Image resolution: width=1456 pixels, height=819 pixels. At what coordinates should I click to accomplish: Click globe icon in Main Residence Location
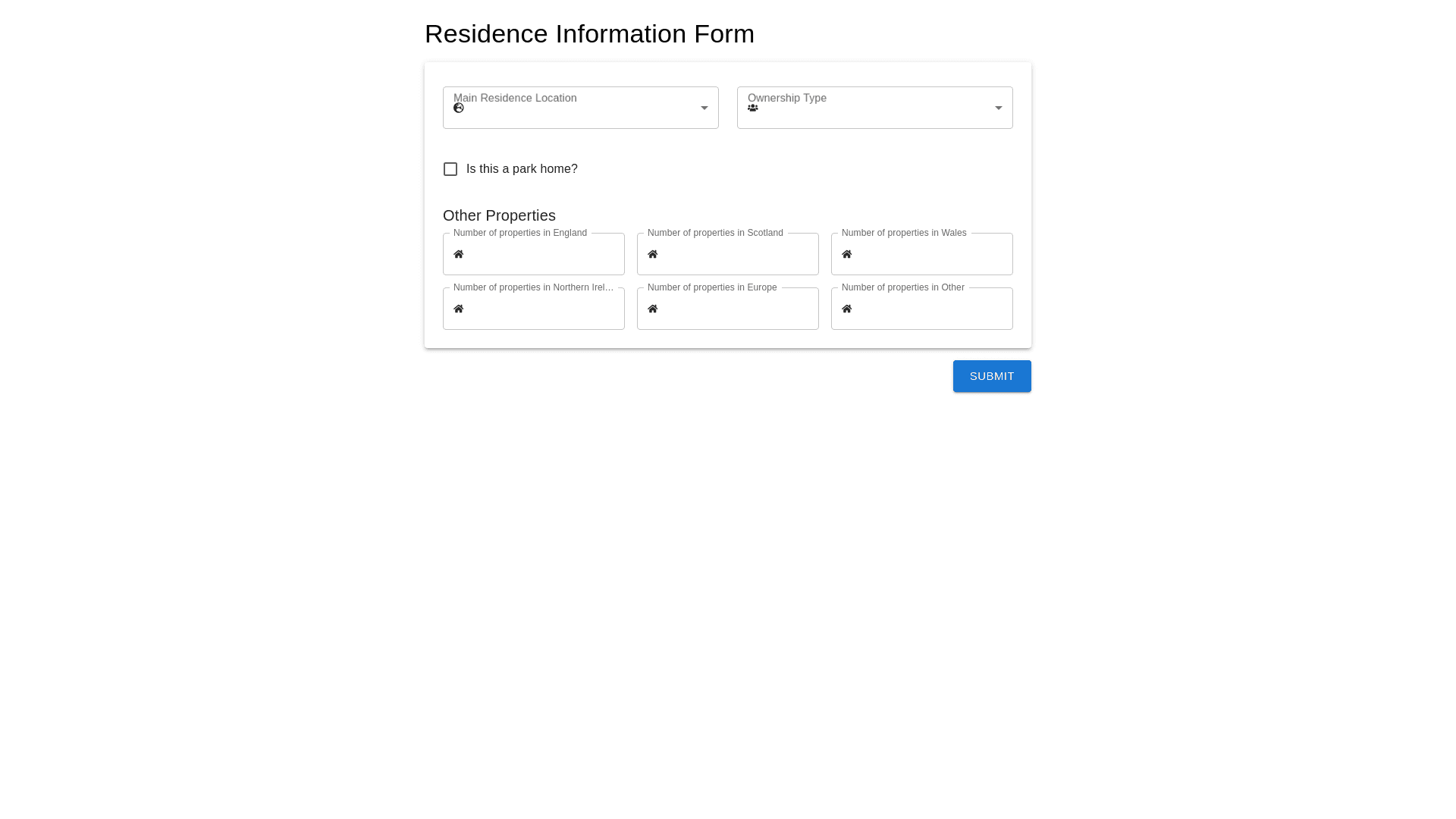click(x=459, y=108)
